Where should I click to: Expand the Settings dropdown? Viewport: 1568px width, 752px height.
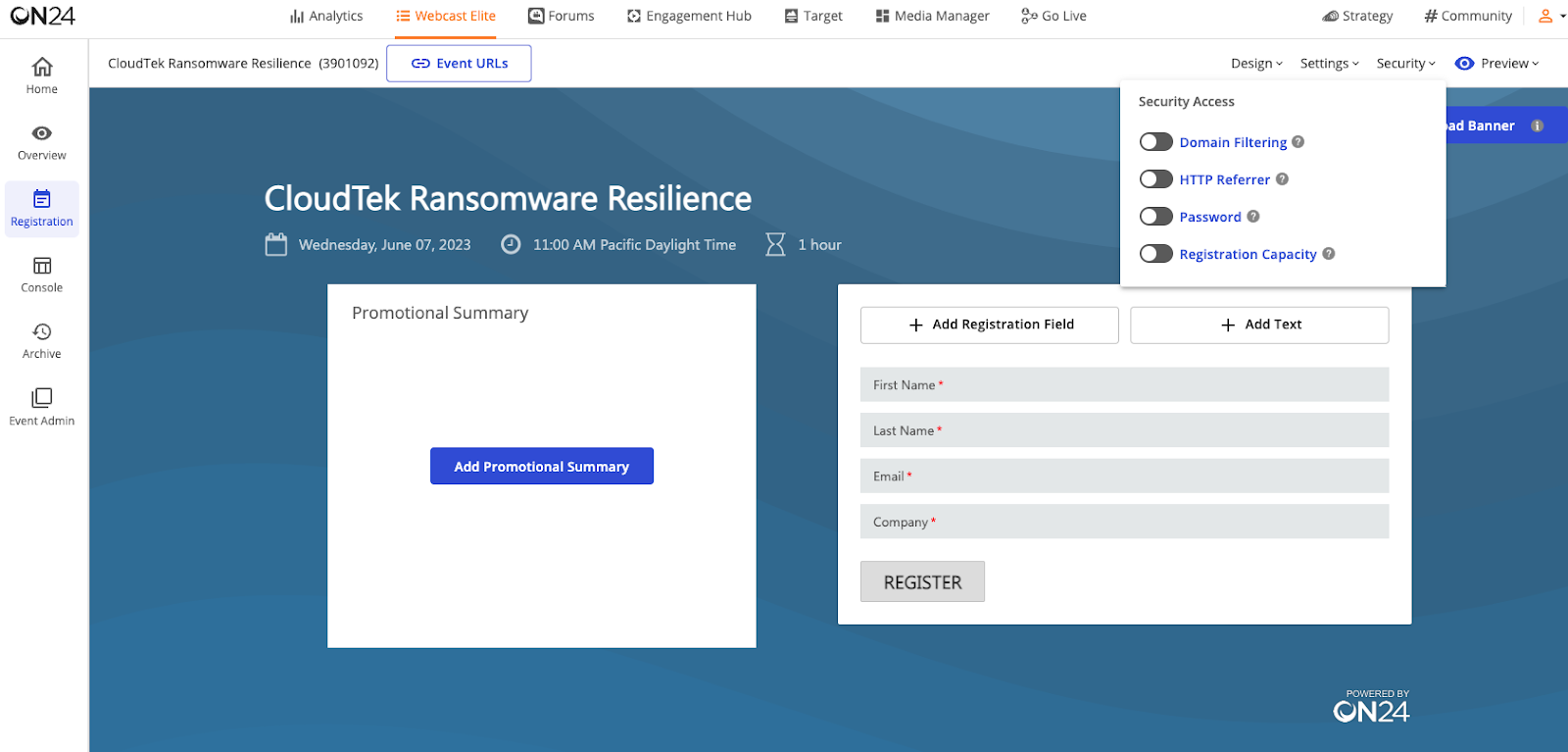tap(1329, 64)
